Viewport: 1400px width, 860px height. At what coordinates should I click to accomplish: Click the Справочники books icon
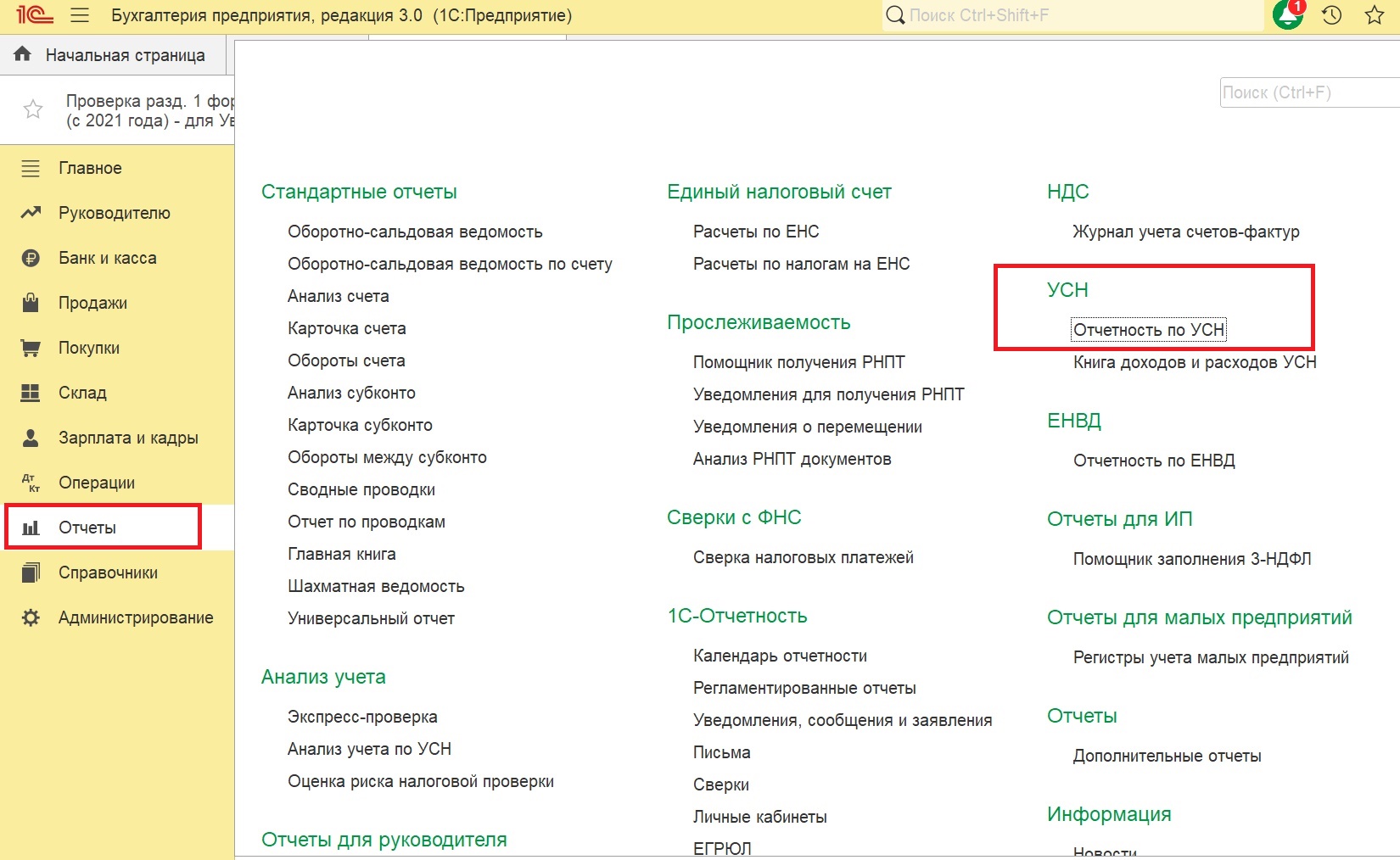pos(31,572)
